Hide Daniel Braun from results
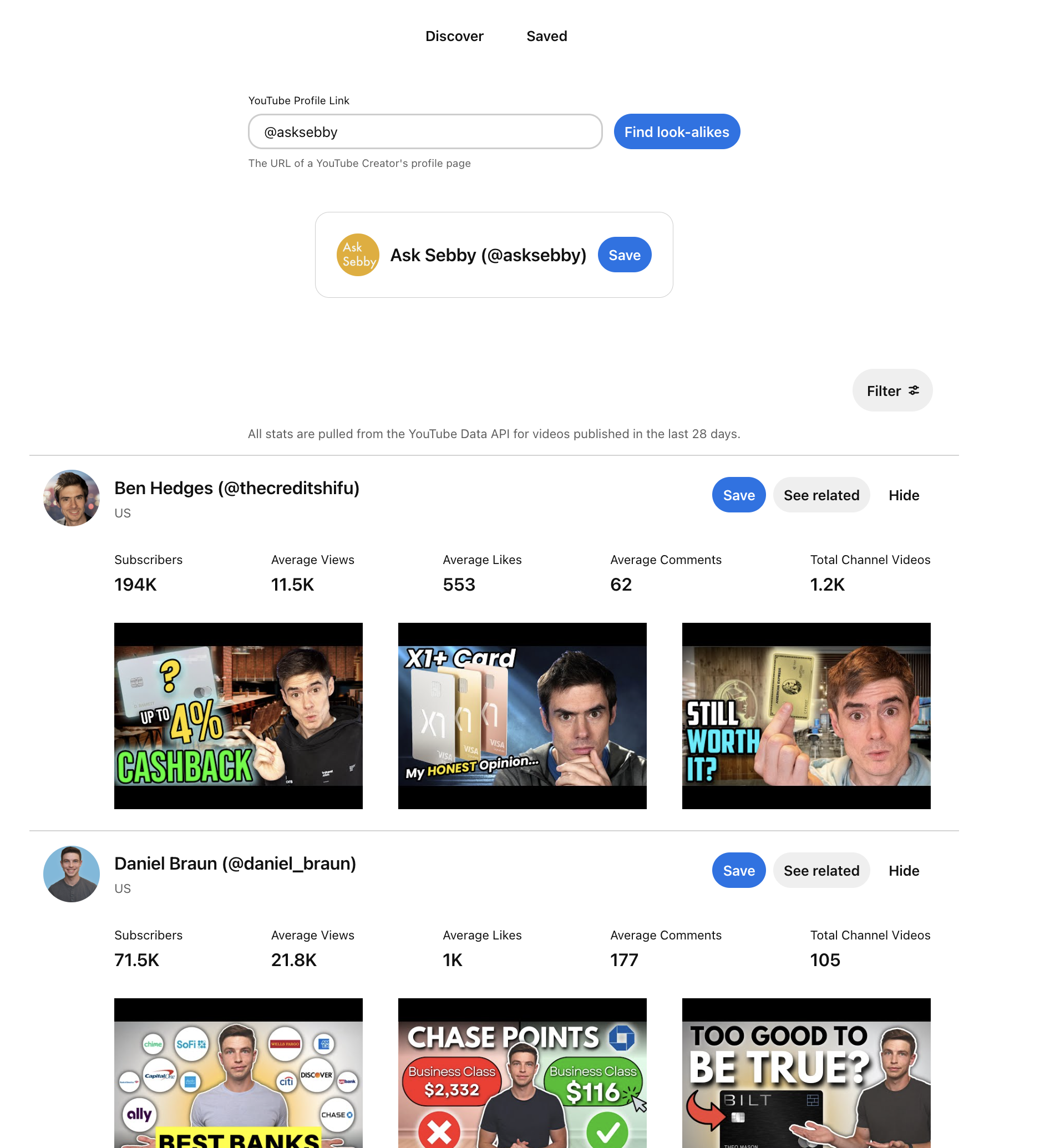This screenshot has width=1055, height=1148. click(x=903, y=870)
